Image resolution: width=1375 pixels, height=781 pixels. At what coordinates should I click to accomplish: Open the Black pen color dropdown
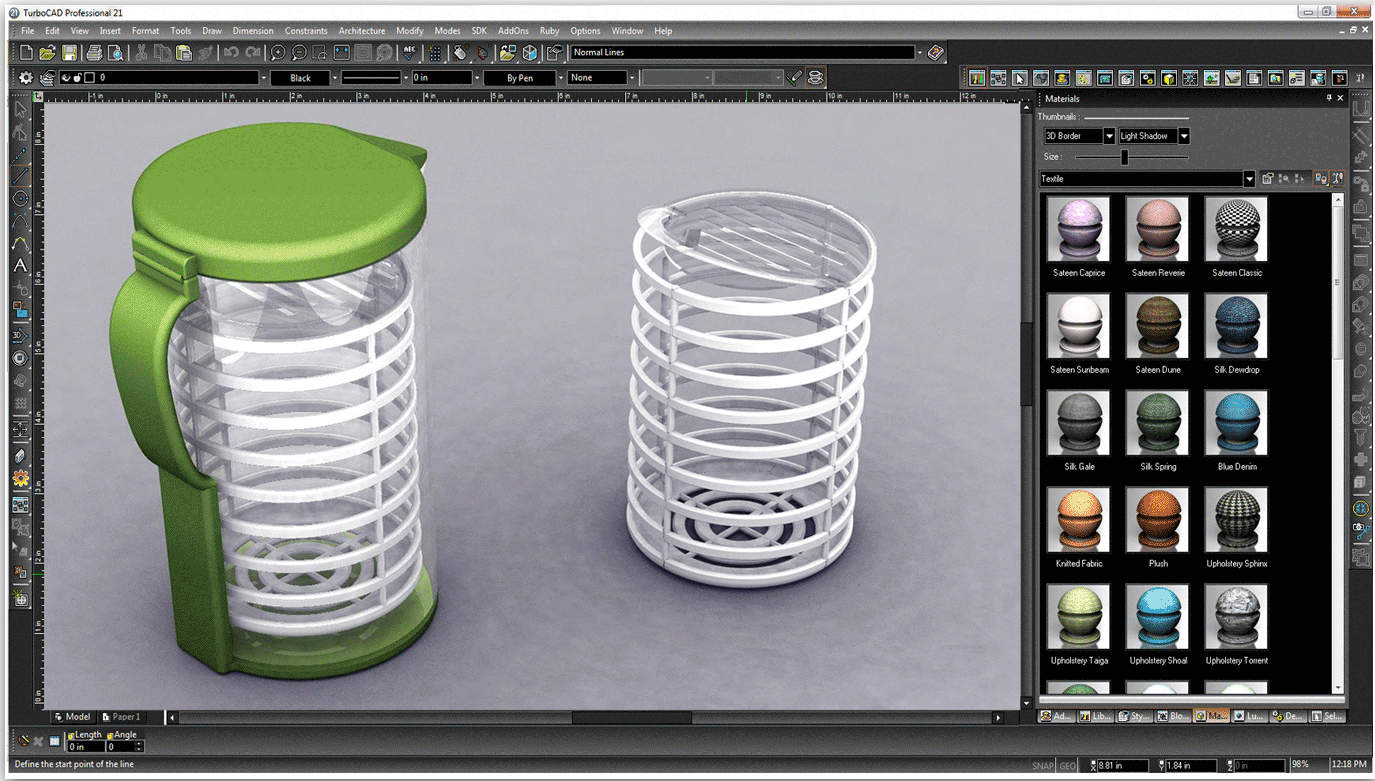point(335,77)
